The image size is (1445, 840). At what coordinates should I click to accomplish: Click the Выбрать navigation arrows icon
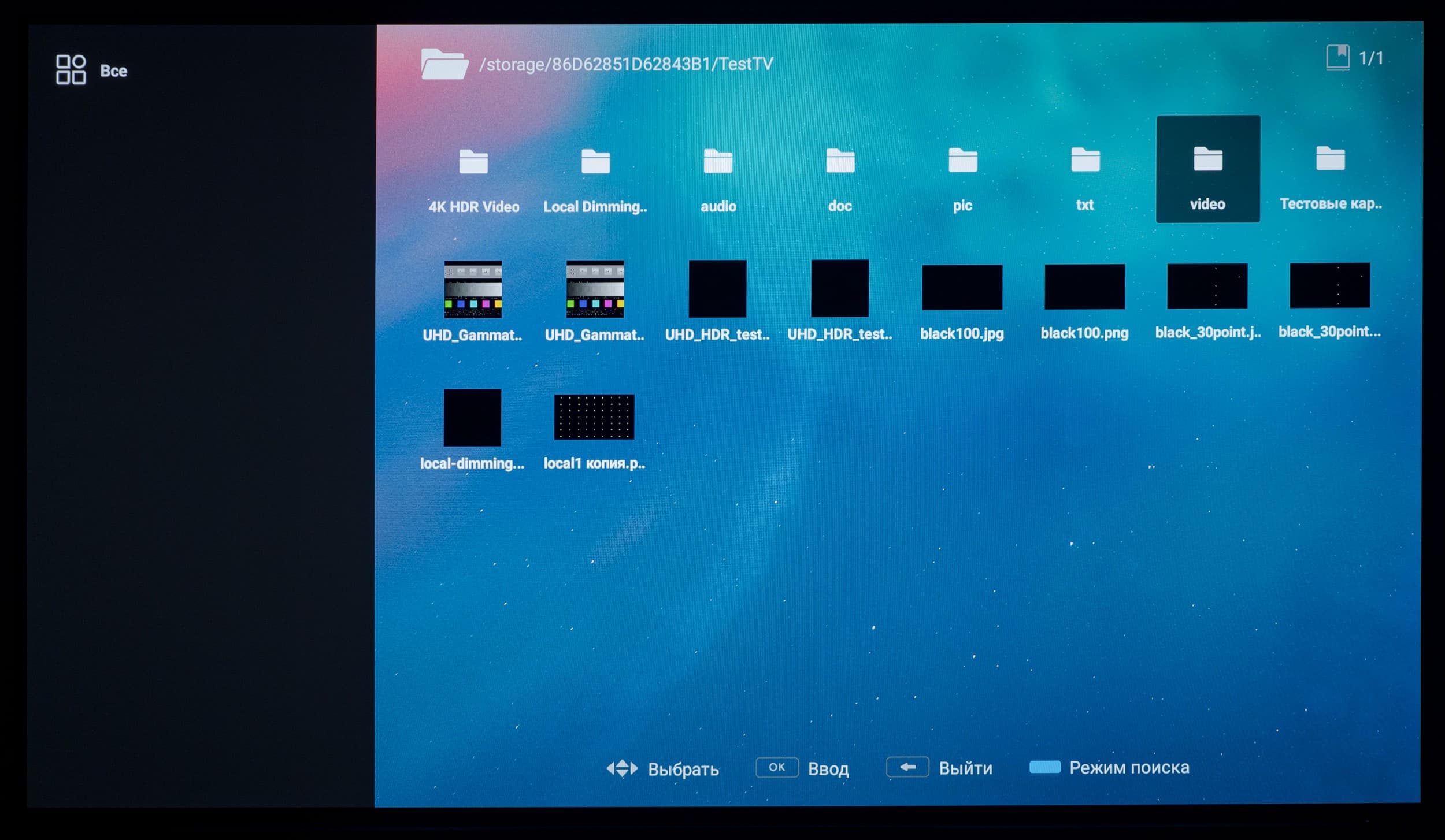622,768
